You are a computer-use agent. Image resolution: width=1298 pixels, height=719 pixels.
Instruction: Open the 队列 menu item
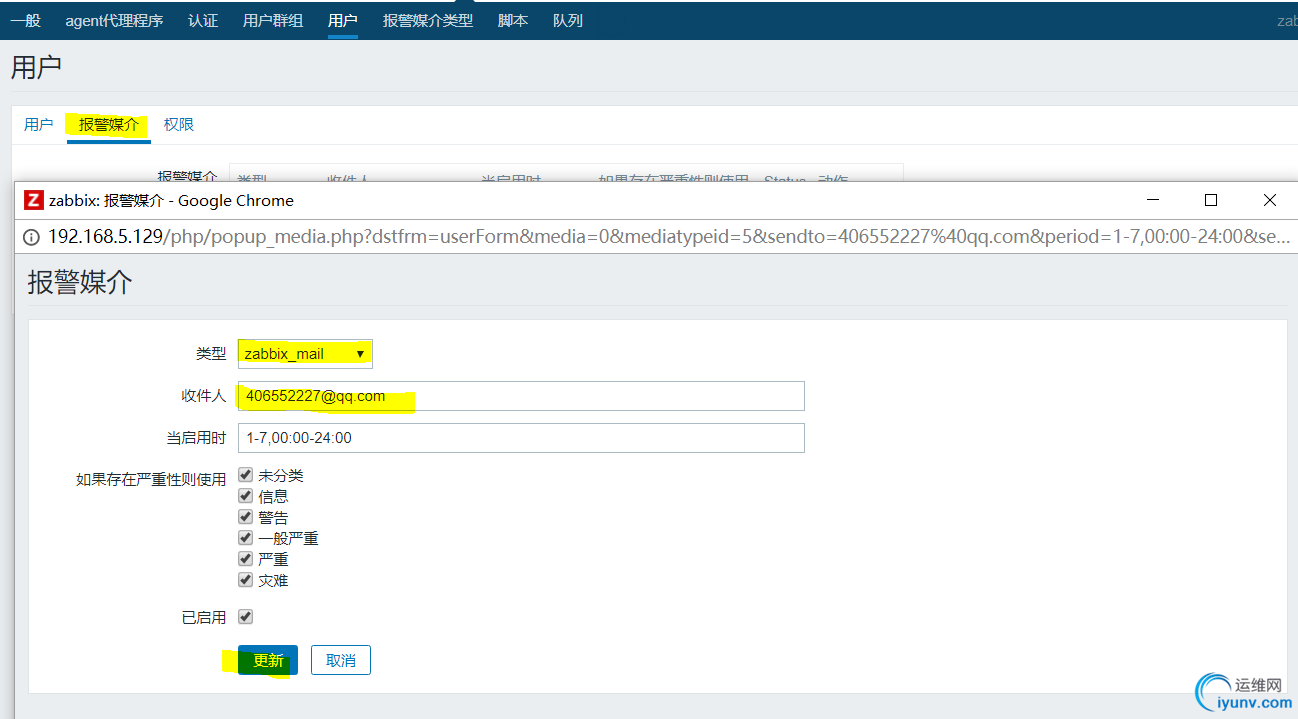point(568,20)
